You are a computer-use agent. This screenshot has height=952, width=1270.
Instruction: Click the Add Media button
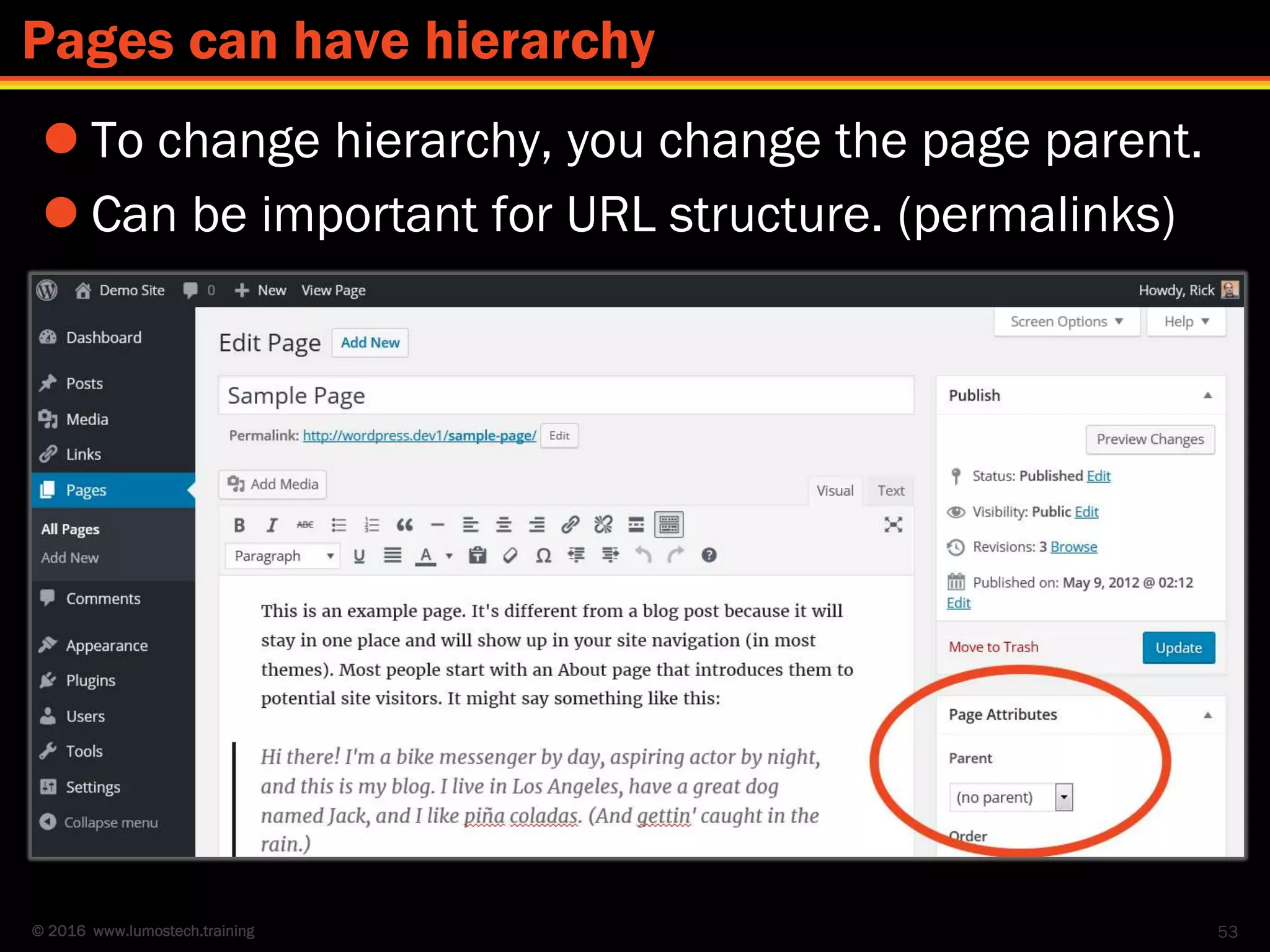tap(273, 484)
